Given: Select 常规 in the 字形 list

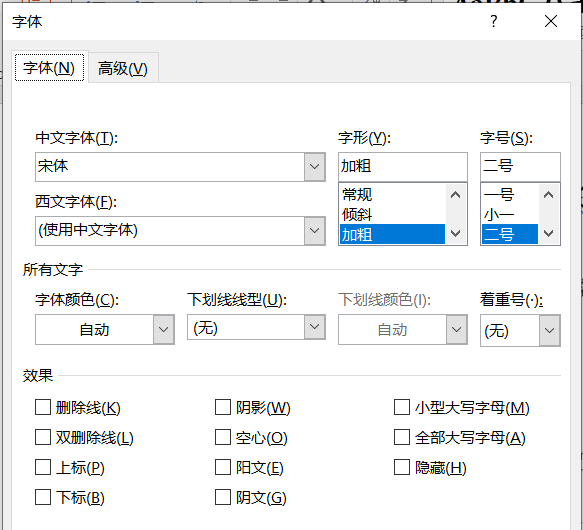Looking at the screenshot, I should pos(392,195).
